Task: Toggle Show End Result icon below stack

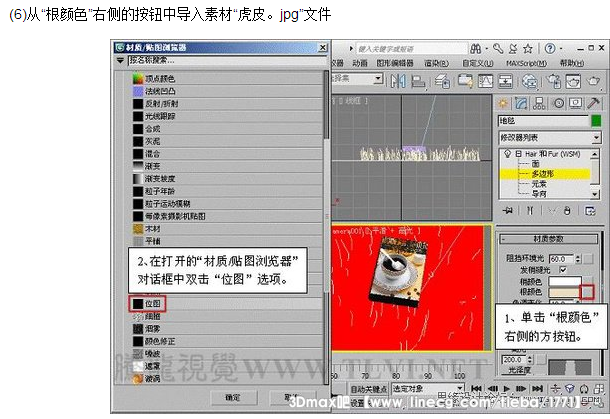Action: click(530, 211)
